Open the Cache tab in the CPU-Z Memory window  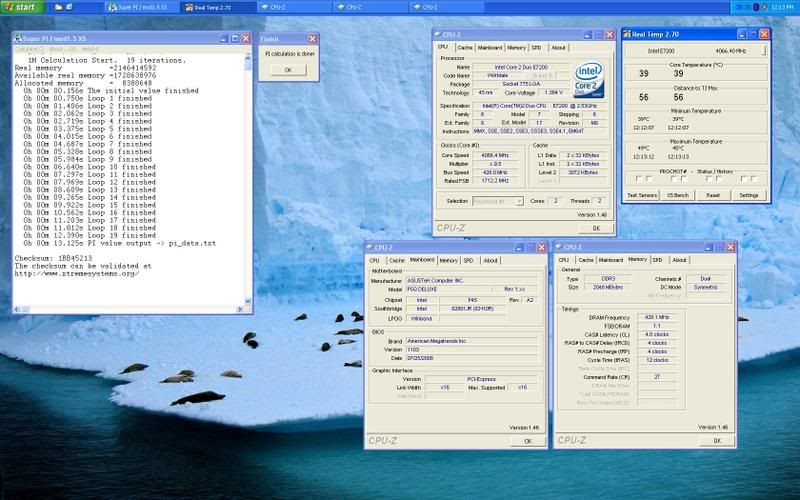click(x=586, y=260)
